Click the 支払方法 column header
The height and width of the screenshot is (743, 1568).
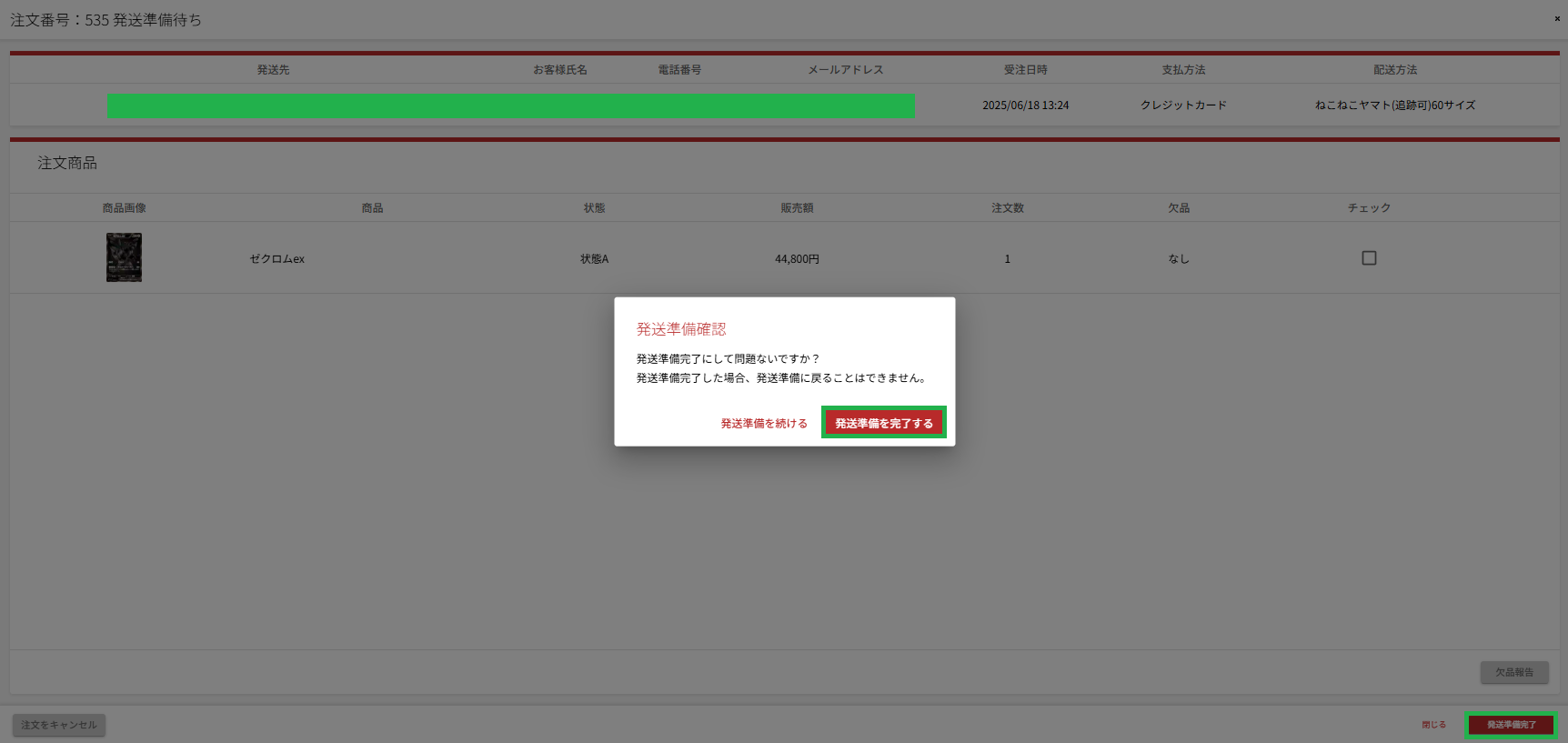pyautogui.click(x=1182, y=70)
